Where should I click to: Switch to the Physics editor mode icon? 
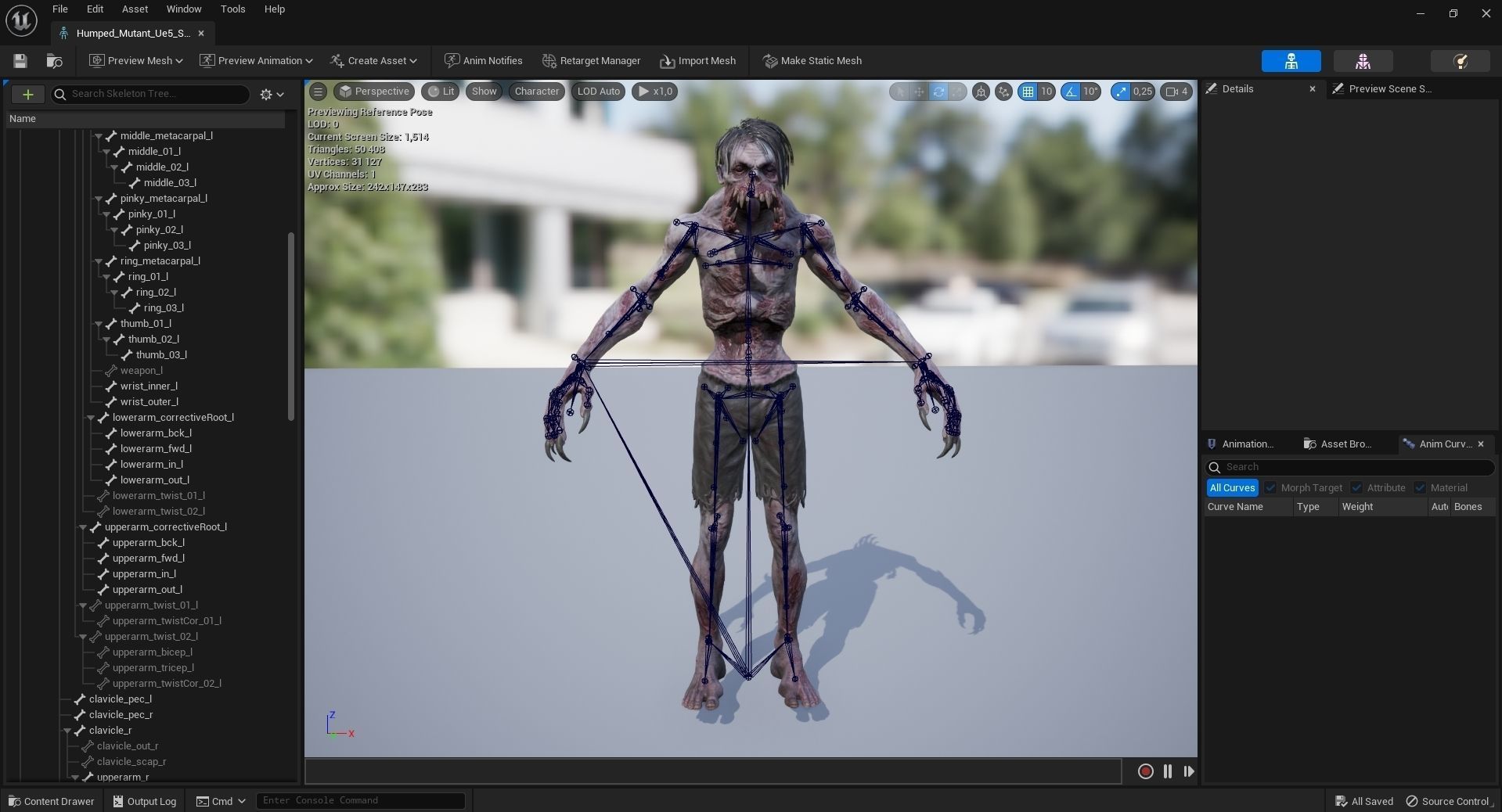[1460, 61]
